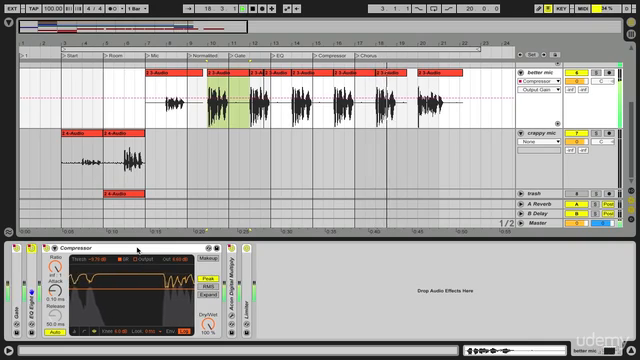The image size is (640, 360).
Task: Click the Set locator button
Action: tap(531, 55)
